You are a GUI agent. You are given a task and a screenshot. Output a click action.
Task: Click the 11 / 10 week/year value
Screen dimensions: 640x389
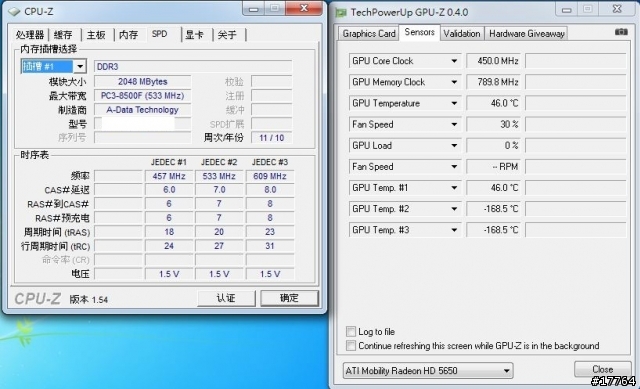pos(272,138)
